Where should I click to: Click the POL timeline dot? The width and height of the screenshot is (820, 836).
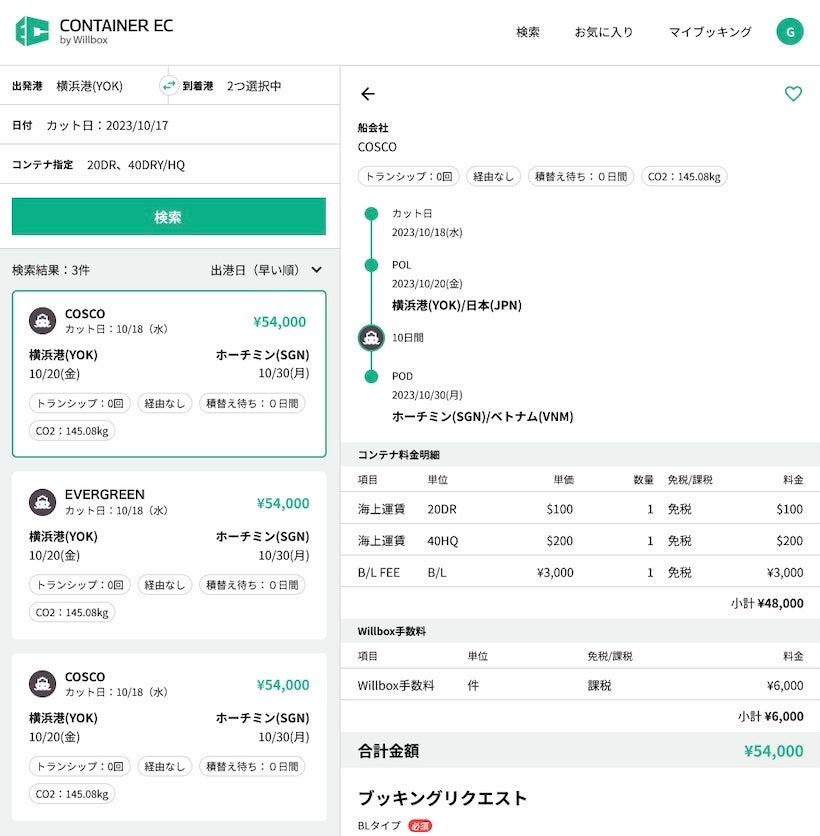(371, 265)
